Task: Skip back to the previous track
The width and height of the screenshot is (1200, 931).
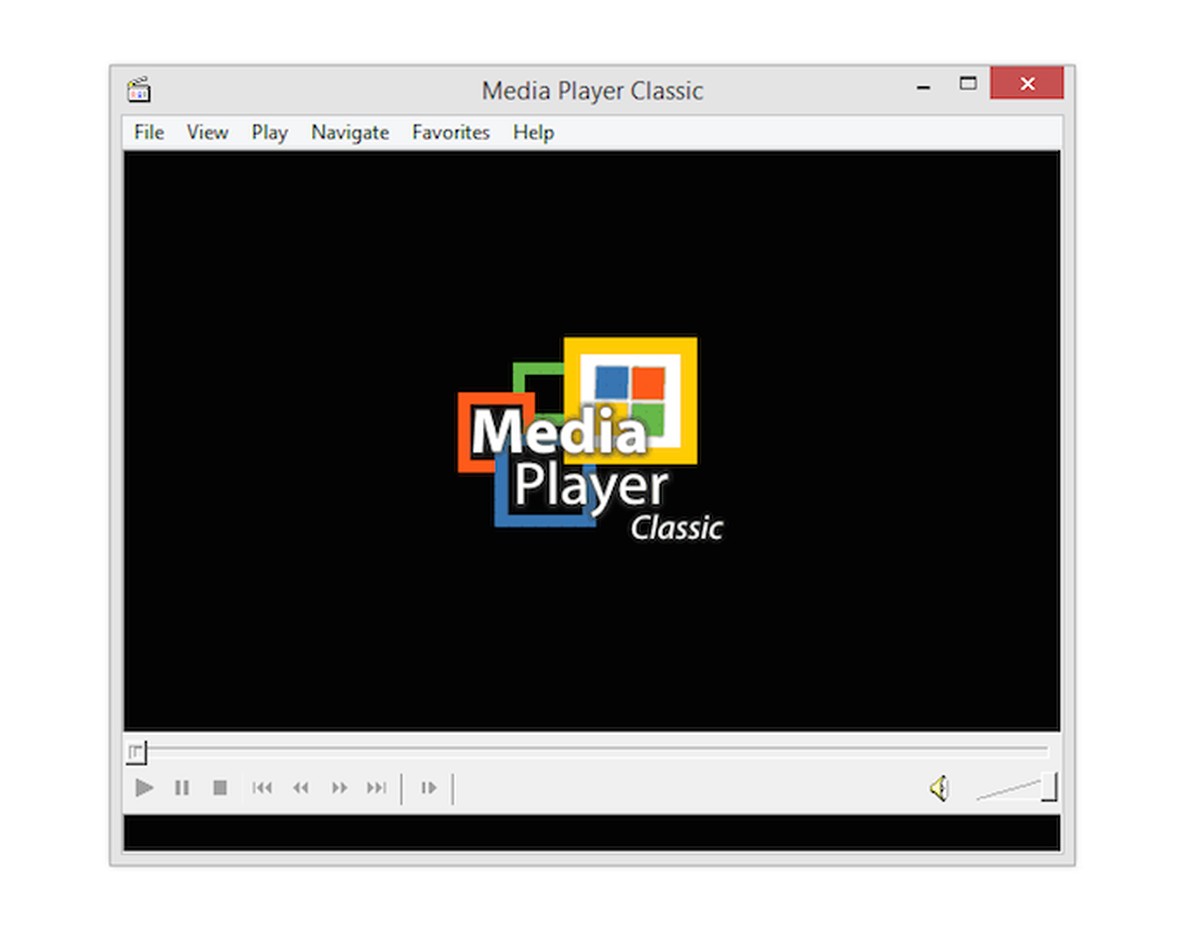Action: 262,788
